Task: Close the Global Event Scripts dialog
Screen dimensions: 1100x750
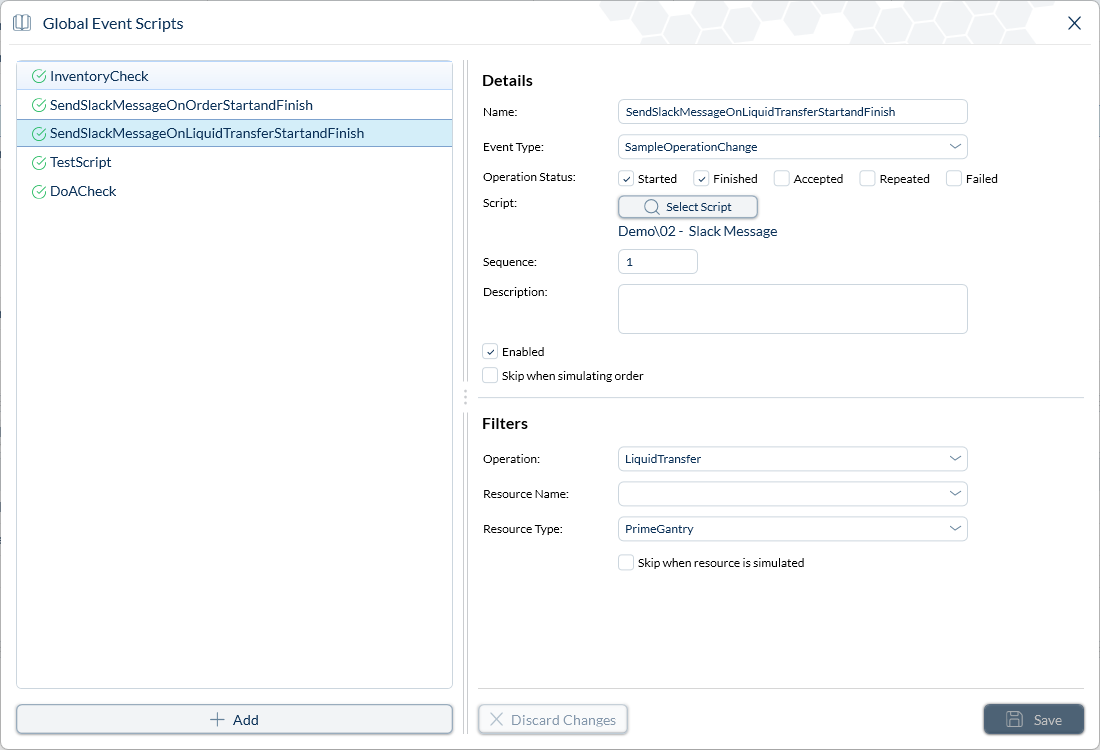Action: [1074, 23]
